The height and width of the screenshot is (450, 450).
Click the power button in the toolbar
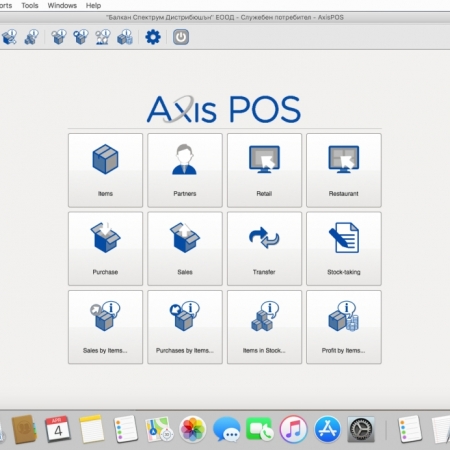181,37
